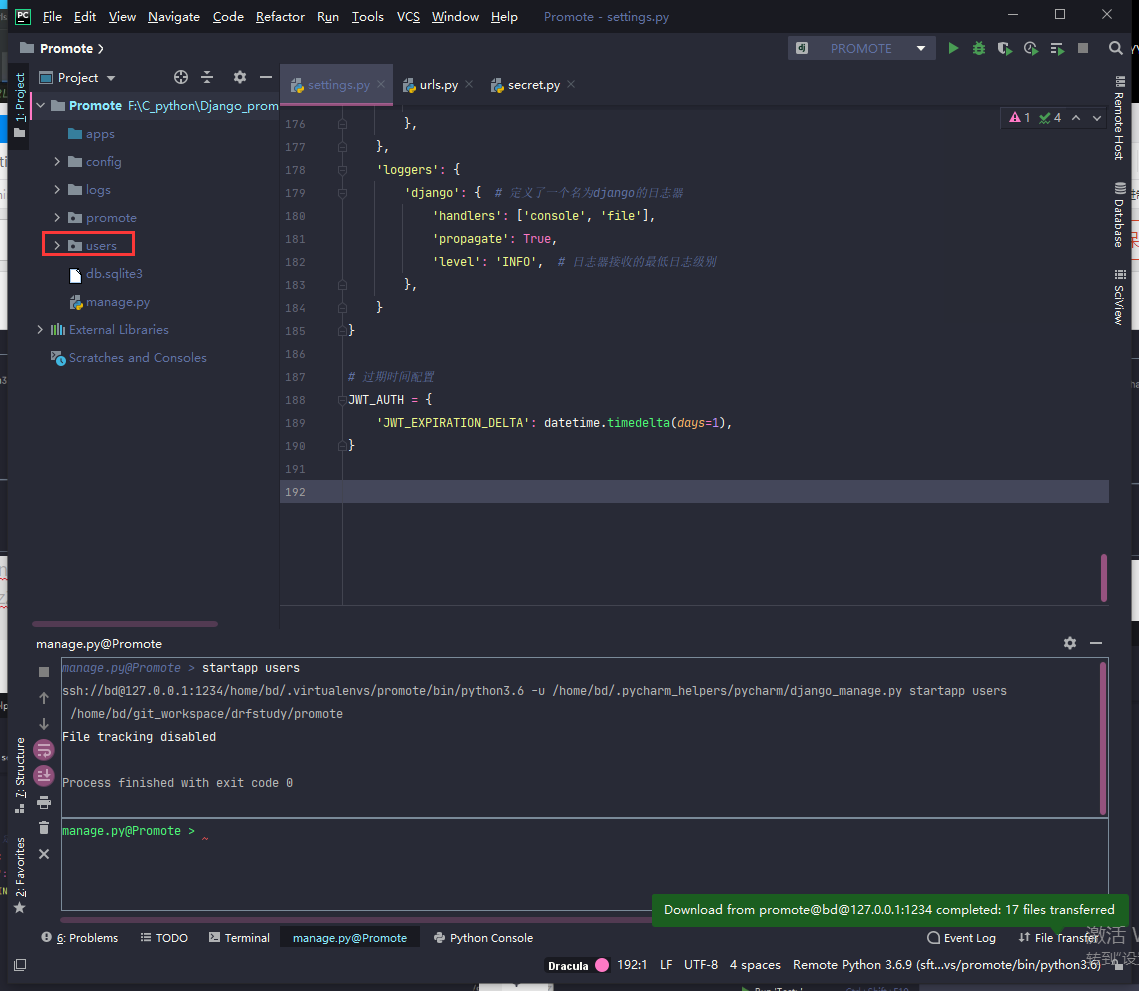This screenshot has width=1139, height=991.
Task: Close the settings.py tab
Action: pos(381,85)
